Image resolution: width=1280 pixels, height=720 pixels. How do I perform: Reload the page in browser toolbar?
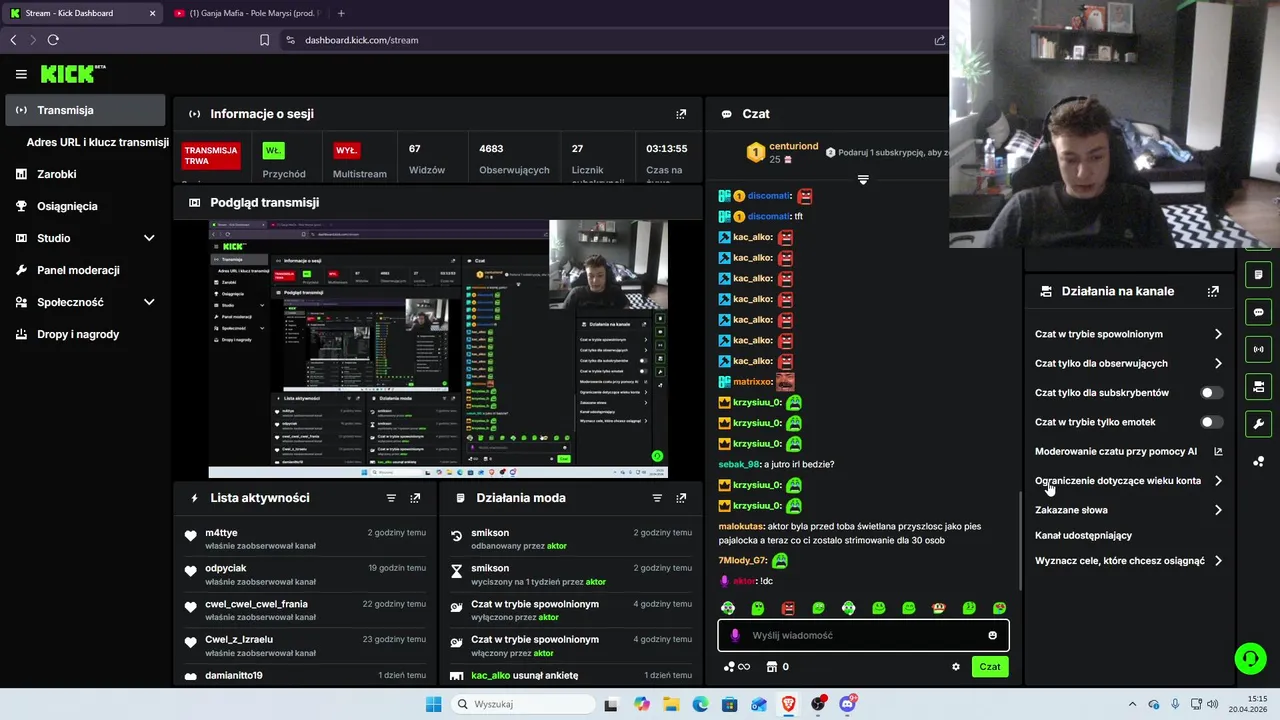[53, 40]
